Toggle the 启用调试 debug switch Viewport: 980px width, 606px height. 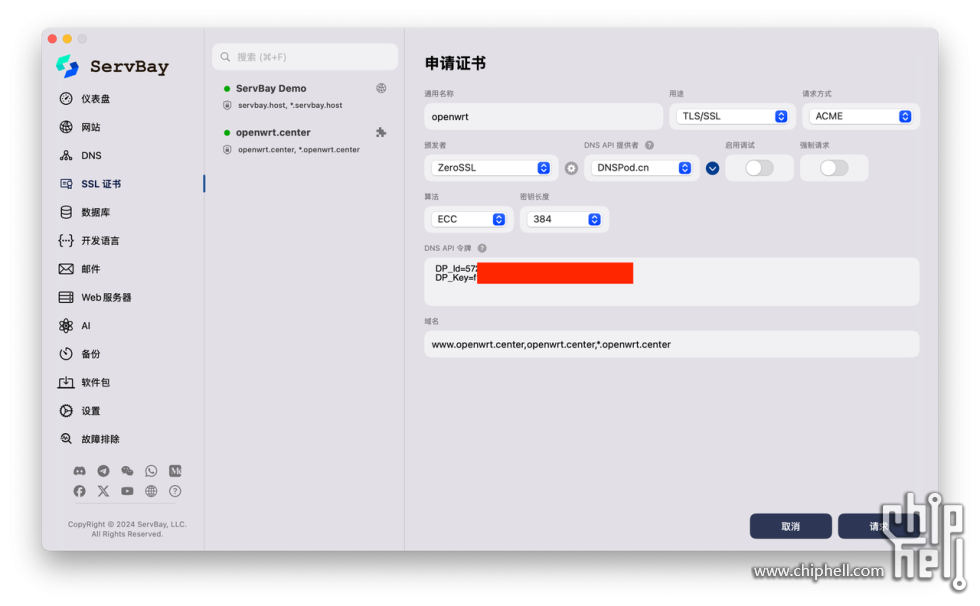point(759,168)
